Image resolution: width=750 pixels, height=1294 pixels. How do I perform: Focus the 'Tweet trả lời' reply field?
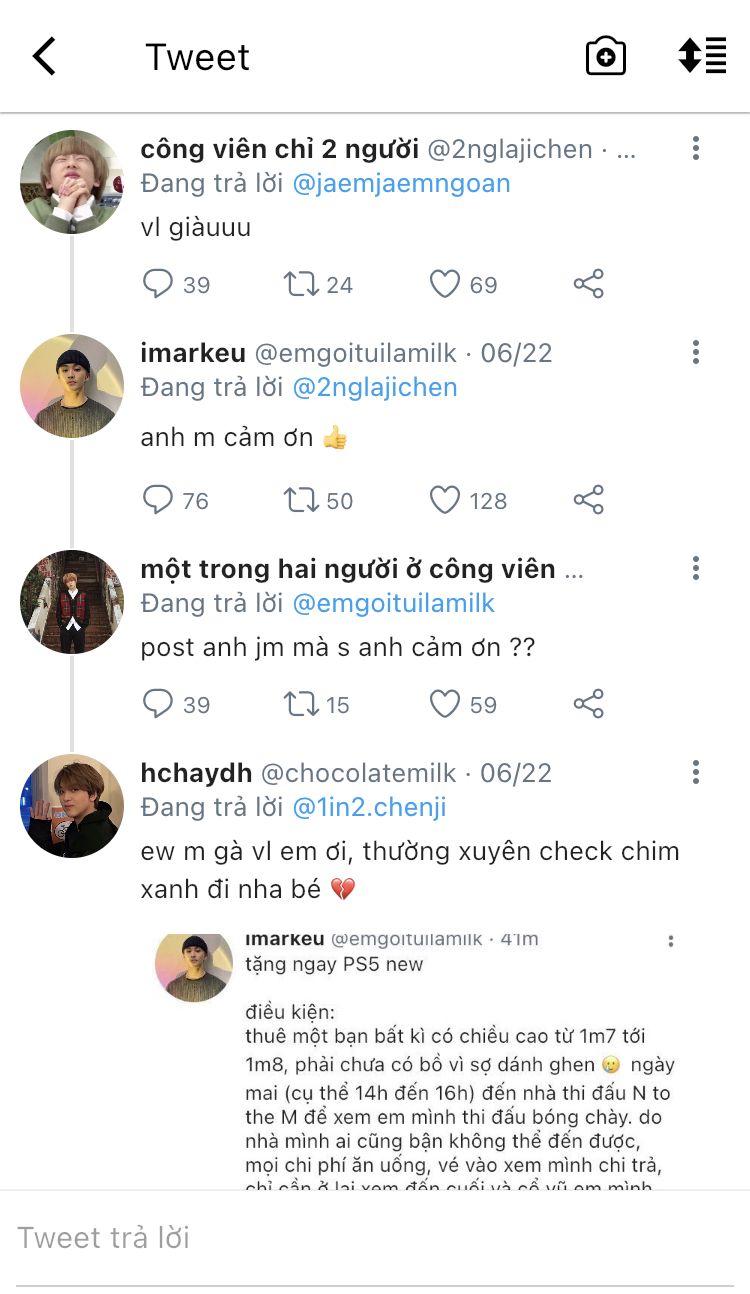coord(375,1238)
